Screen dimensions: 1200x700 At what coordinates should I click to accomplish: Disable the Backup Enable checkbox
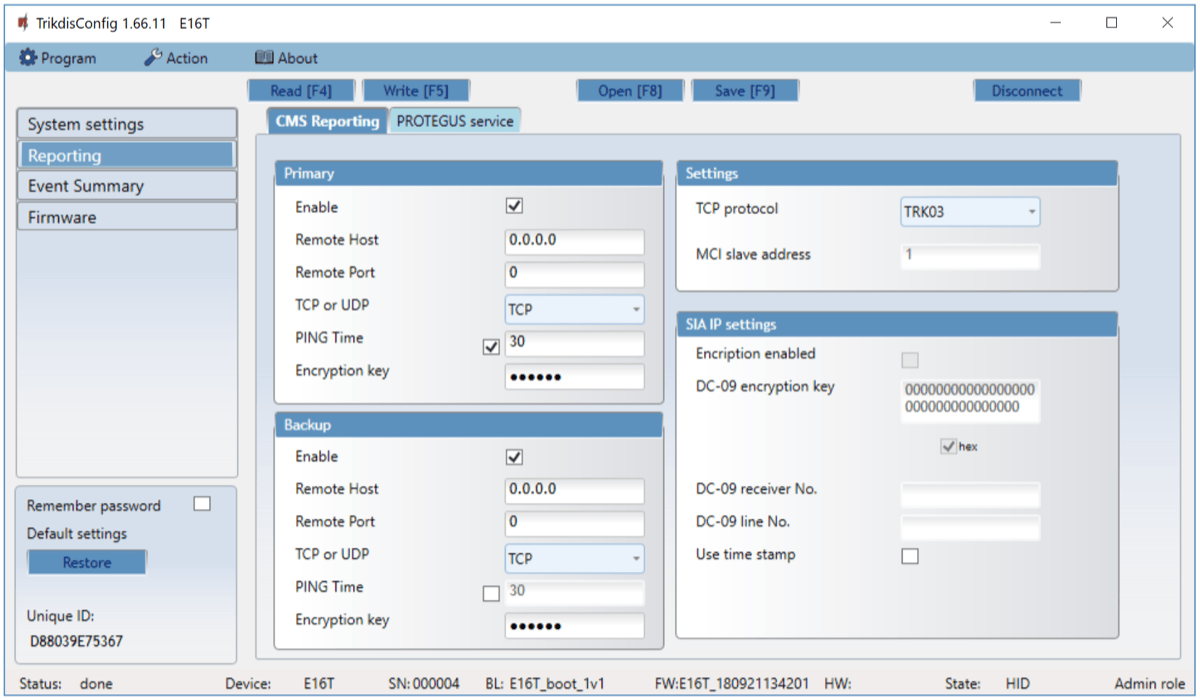tap(515, 457)
